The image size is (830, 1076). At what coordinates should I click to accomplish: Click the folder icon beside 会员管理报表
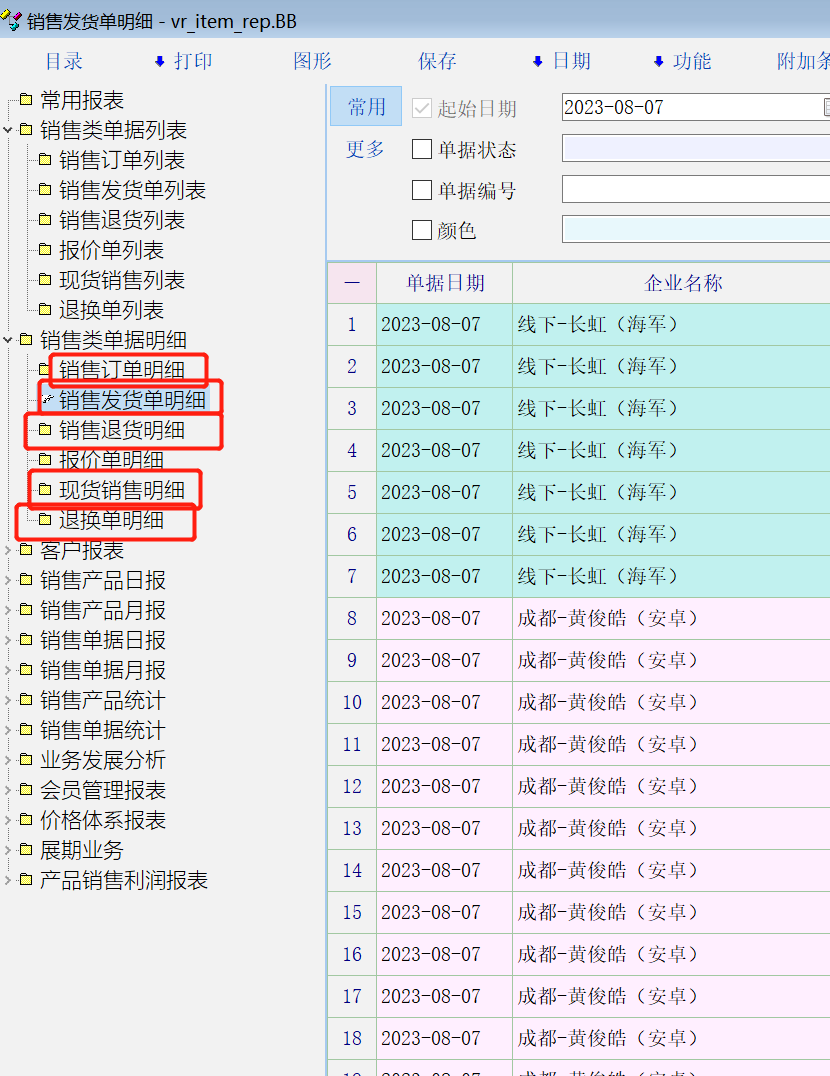pos(26,790)
